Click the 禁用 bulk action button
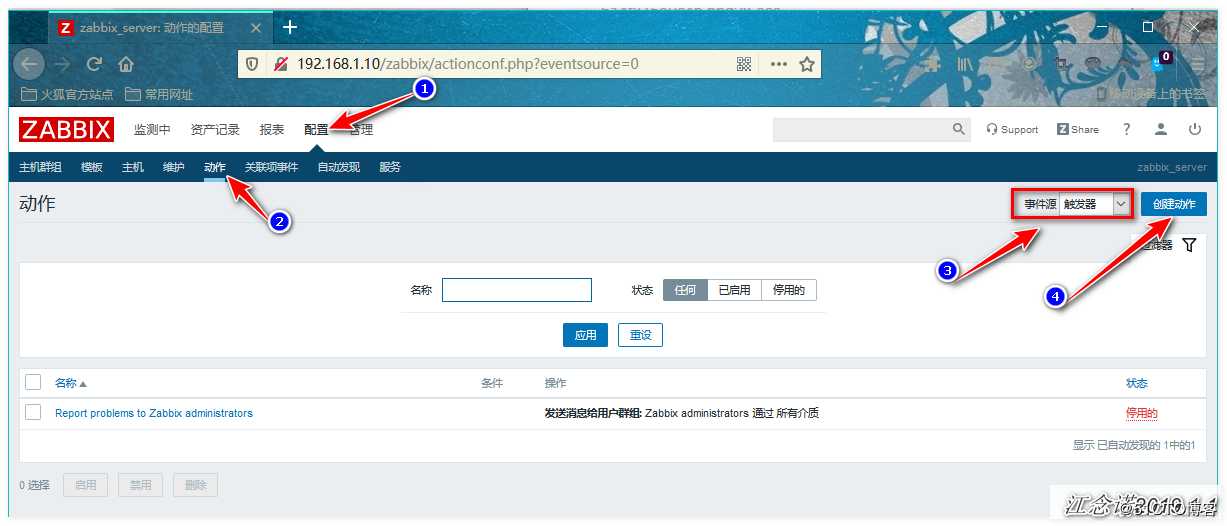The height and width of the screenshot is (526, 1227). point(140,485)
